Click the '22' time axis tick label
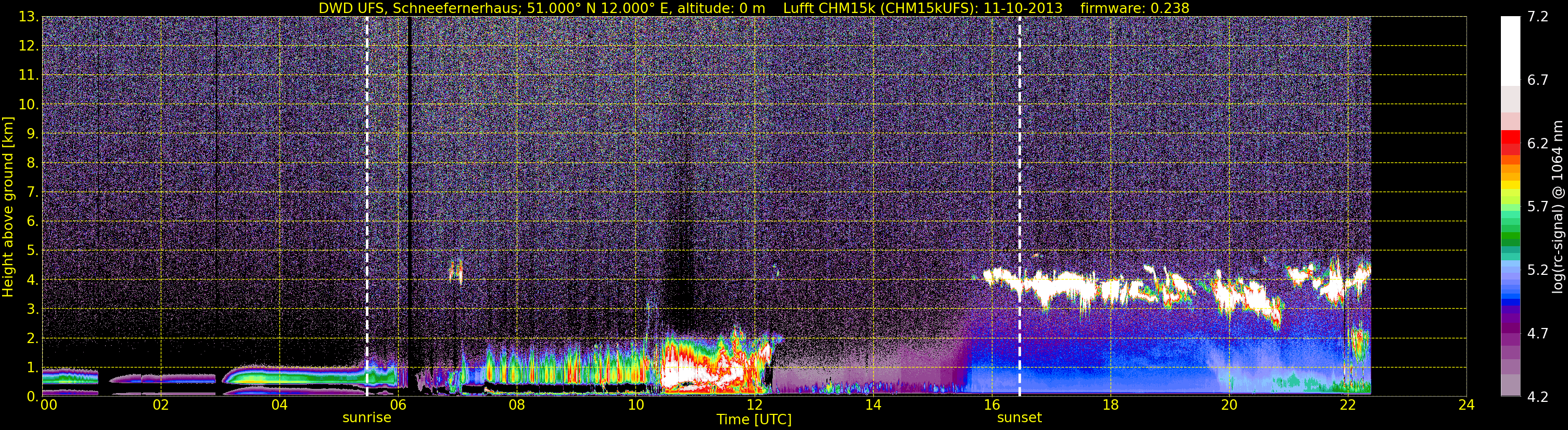 coord(1347,406)
